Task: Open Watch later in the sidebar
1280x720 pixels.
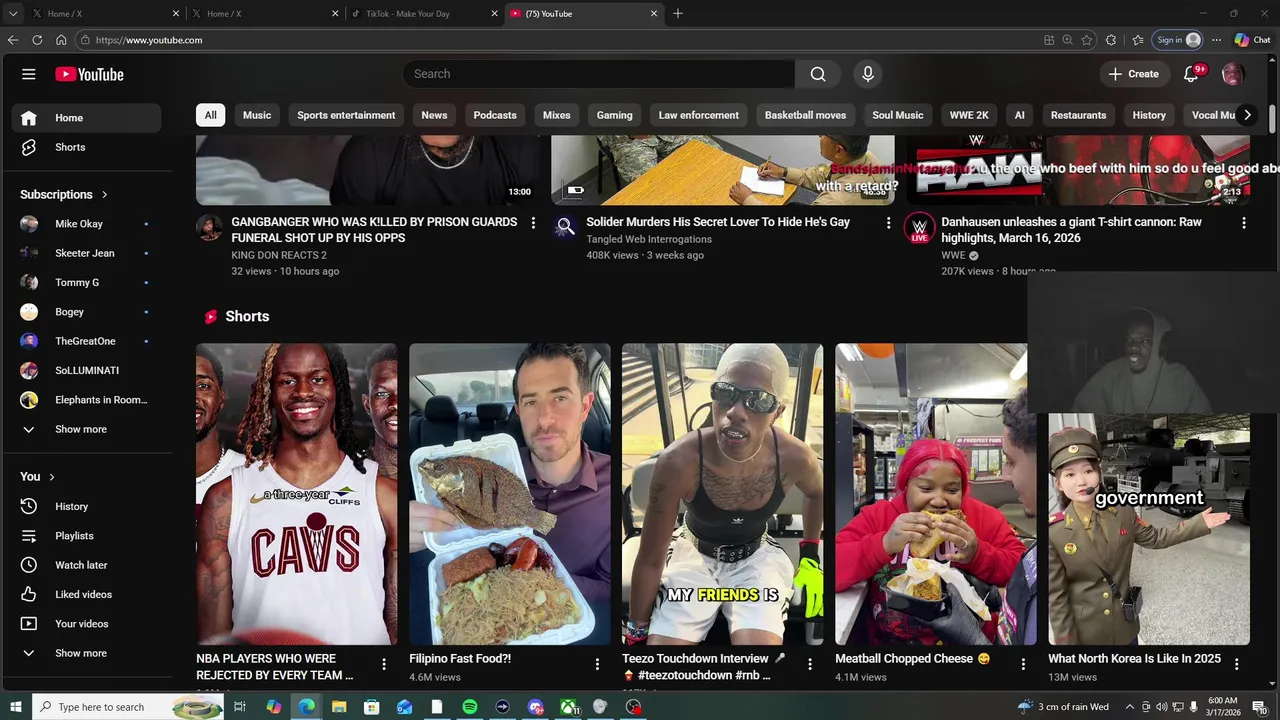Action: 86,565
